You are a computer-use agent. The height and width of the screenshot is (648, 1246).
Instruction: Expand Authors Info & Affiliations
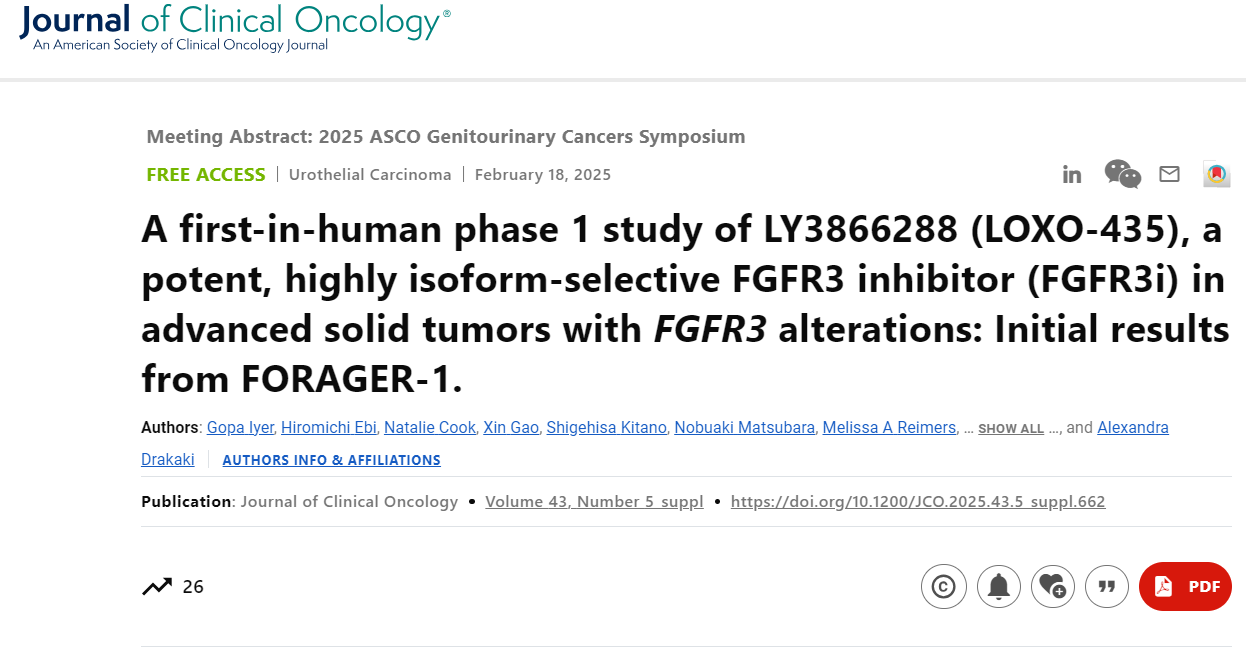coord(331,461)
